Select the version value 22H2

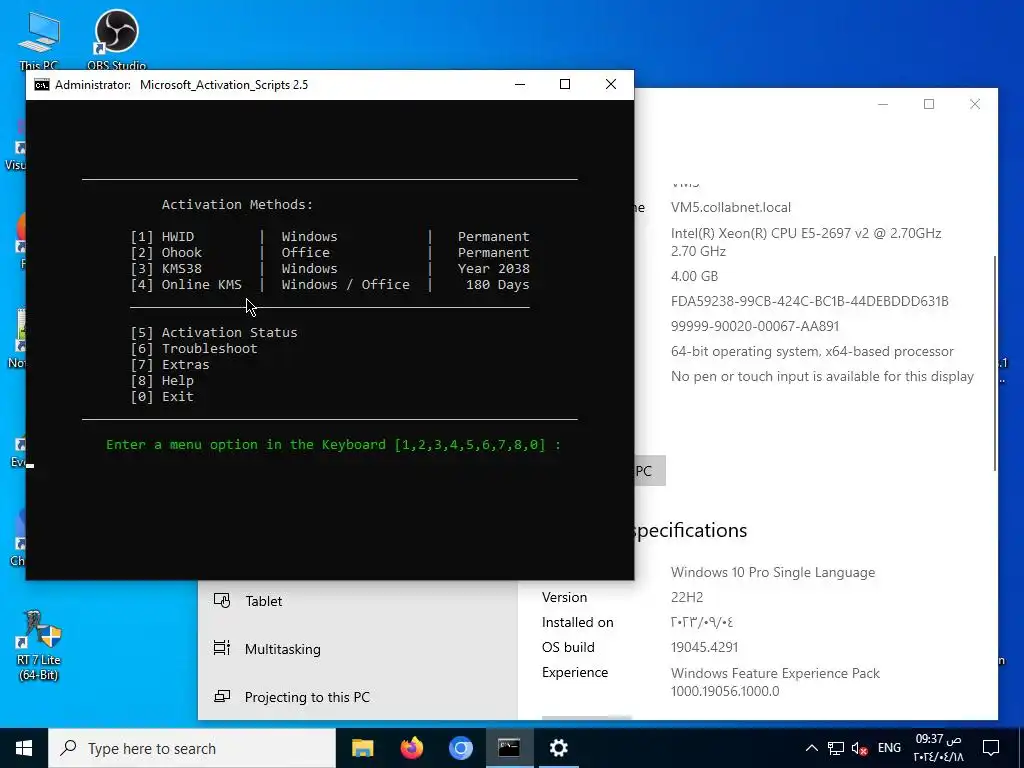[x=687, y=598]
